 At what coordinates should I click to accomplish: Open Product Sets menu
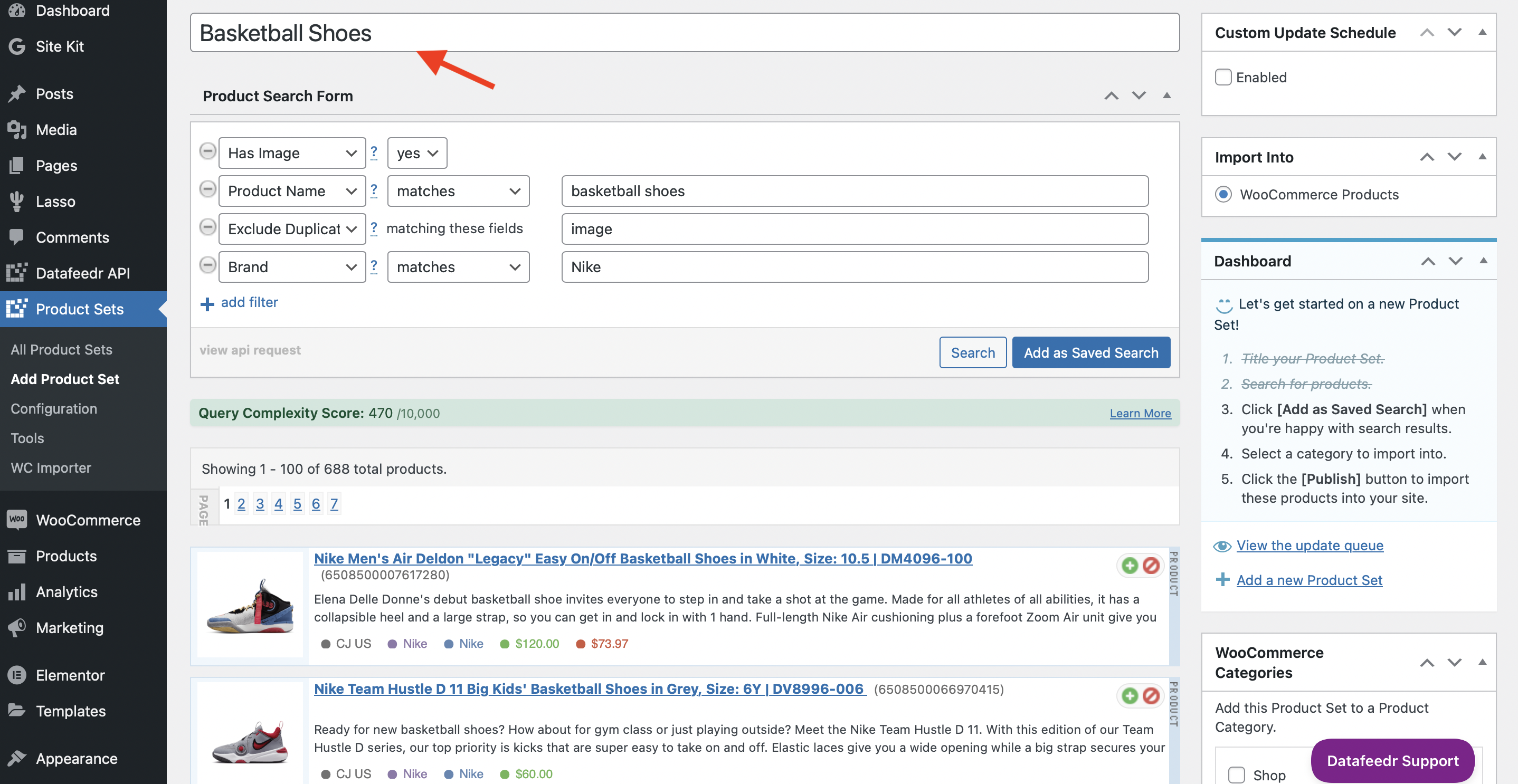point(83,309)
